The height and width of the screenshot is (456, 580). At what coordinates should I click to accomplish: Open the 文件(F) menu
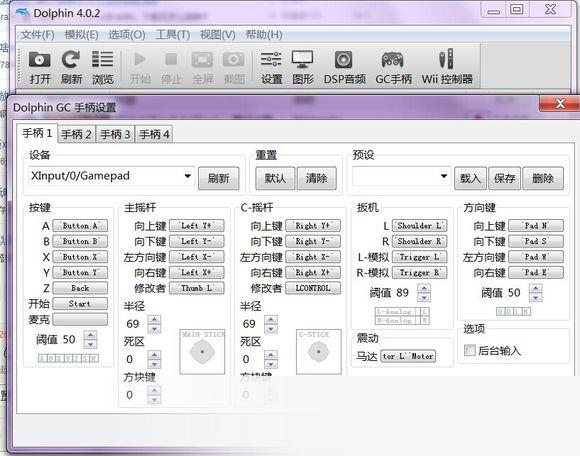[x=37, y=35]
